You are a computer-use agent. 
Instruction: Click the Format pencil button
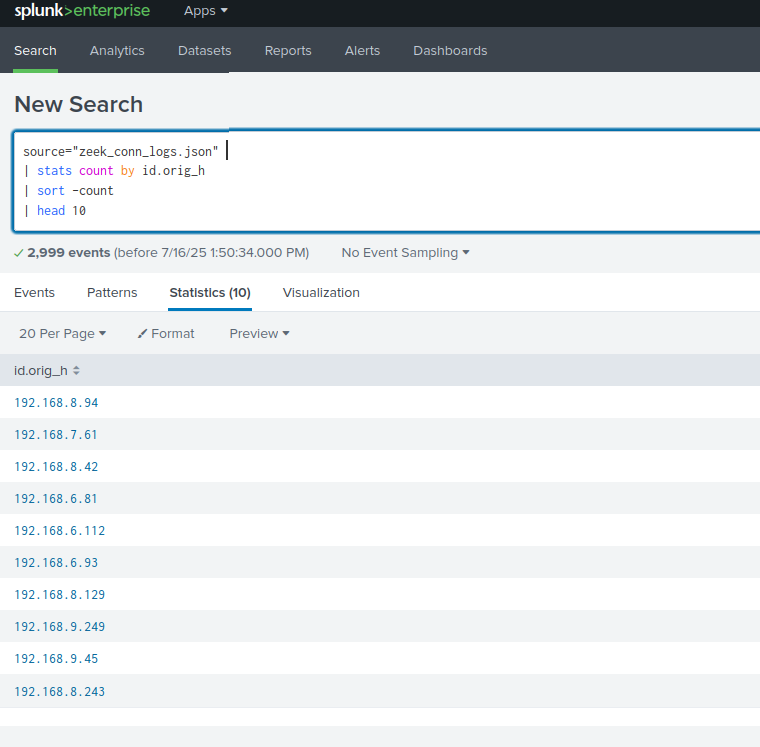[x=166, y=334]
